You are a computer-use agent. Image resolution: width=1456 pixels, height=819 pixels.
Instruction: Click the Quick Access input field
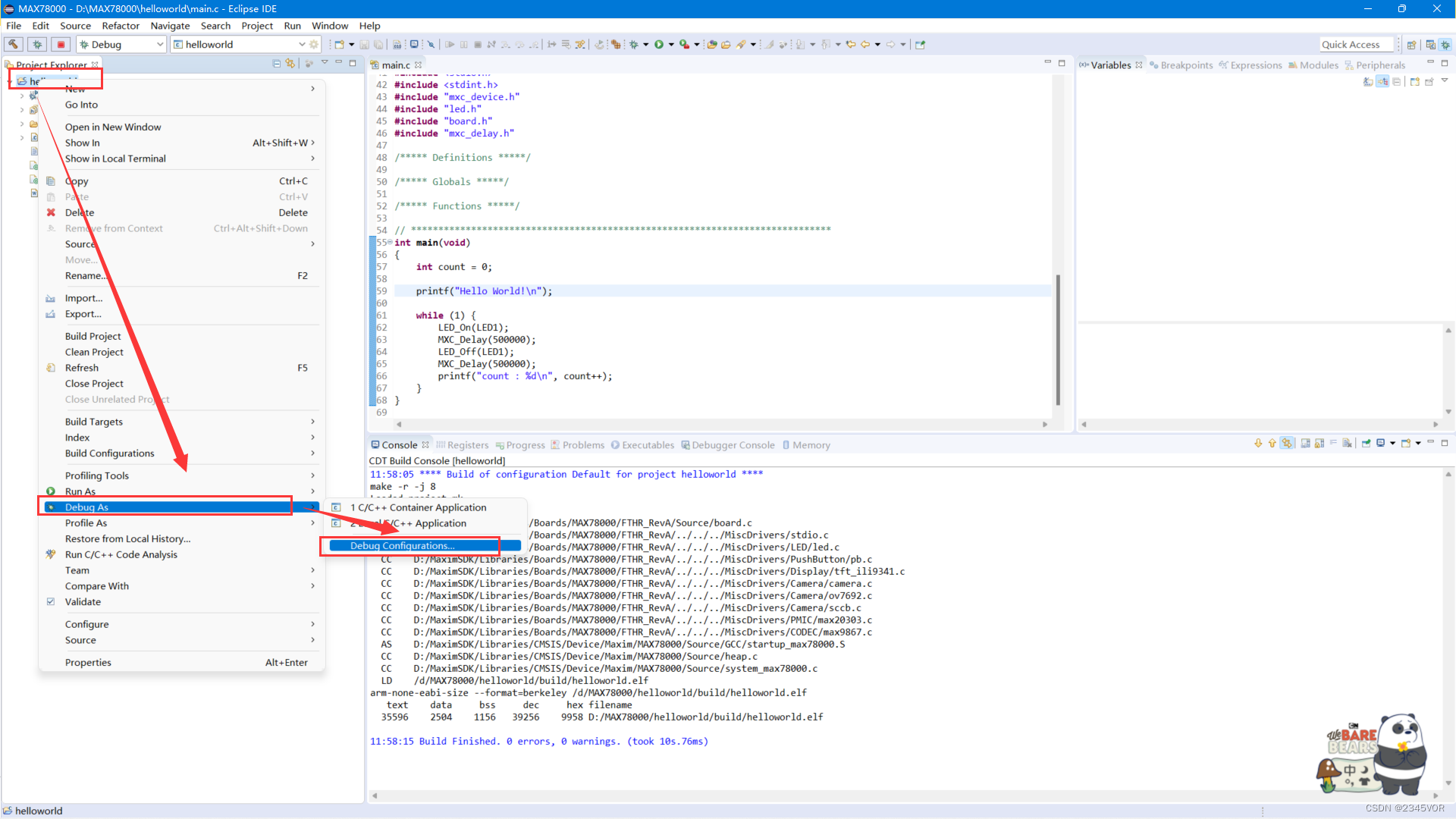tap(1350, 44)
